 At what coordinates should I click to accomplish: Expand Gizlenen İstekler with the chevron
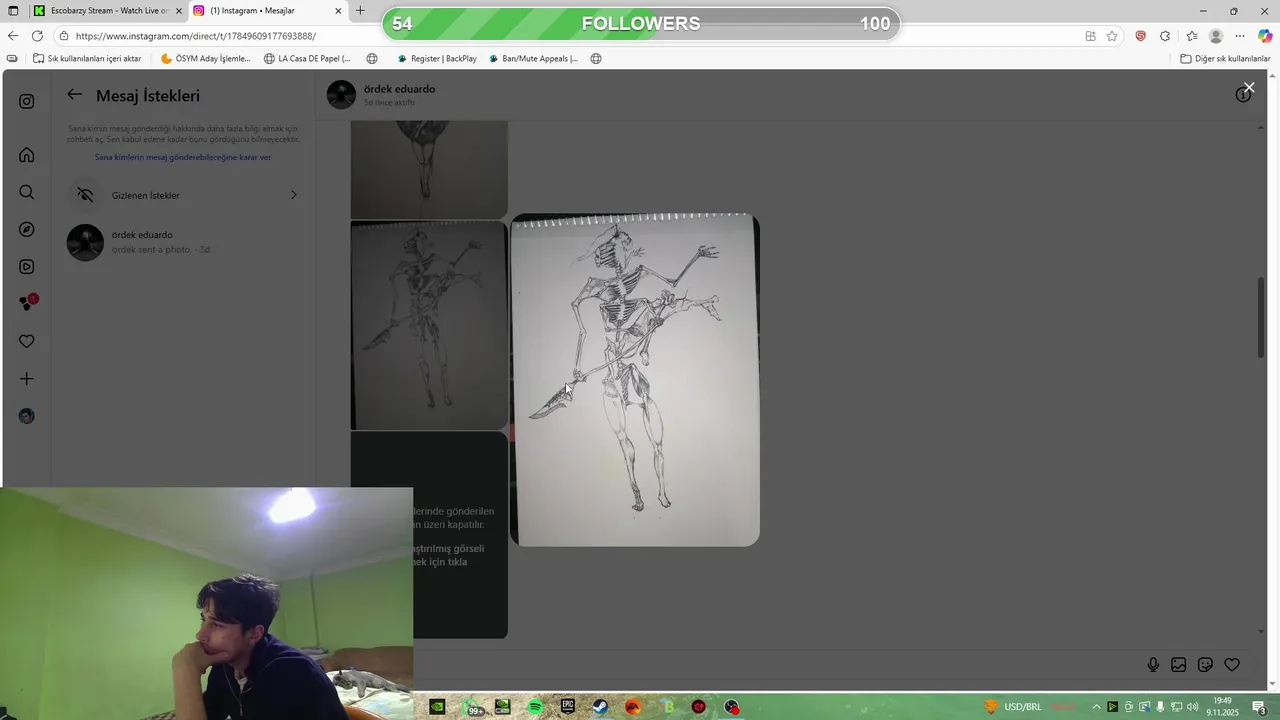[x=293, y=195]
